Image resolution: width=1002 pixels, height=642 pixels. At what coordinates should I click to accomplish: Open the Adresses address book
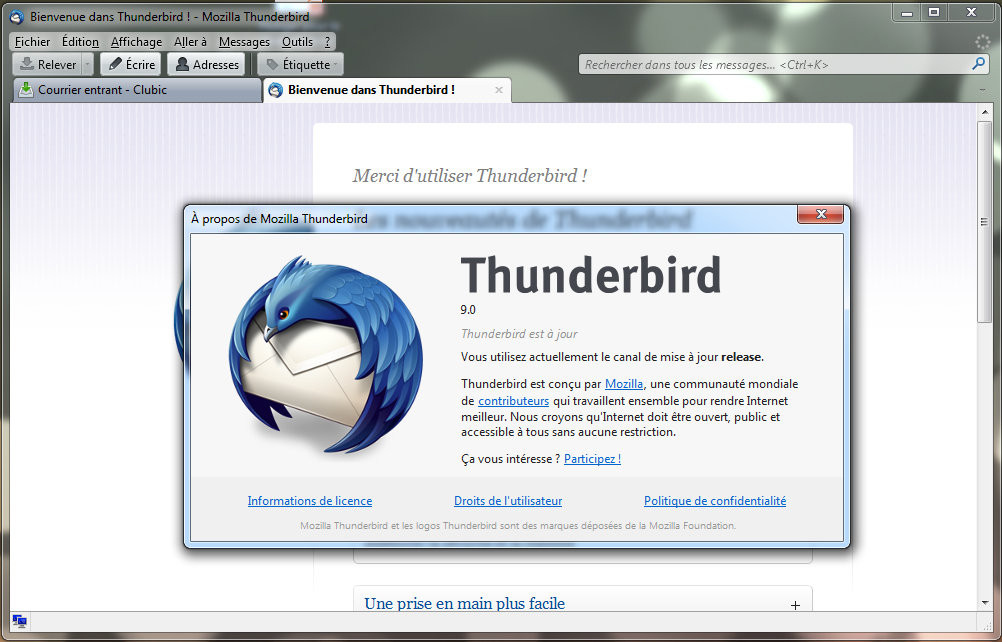(206, 65)
